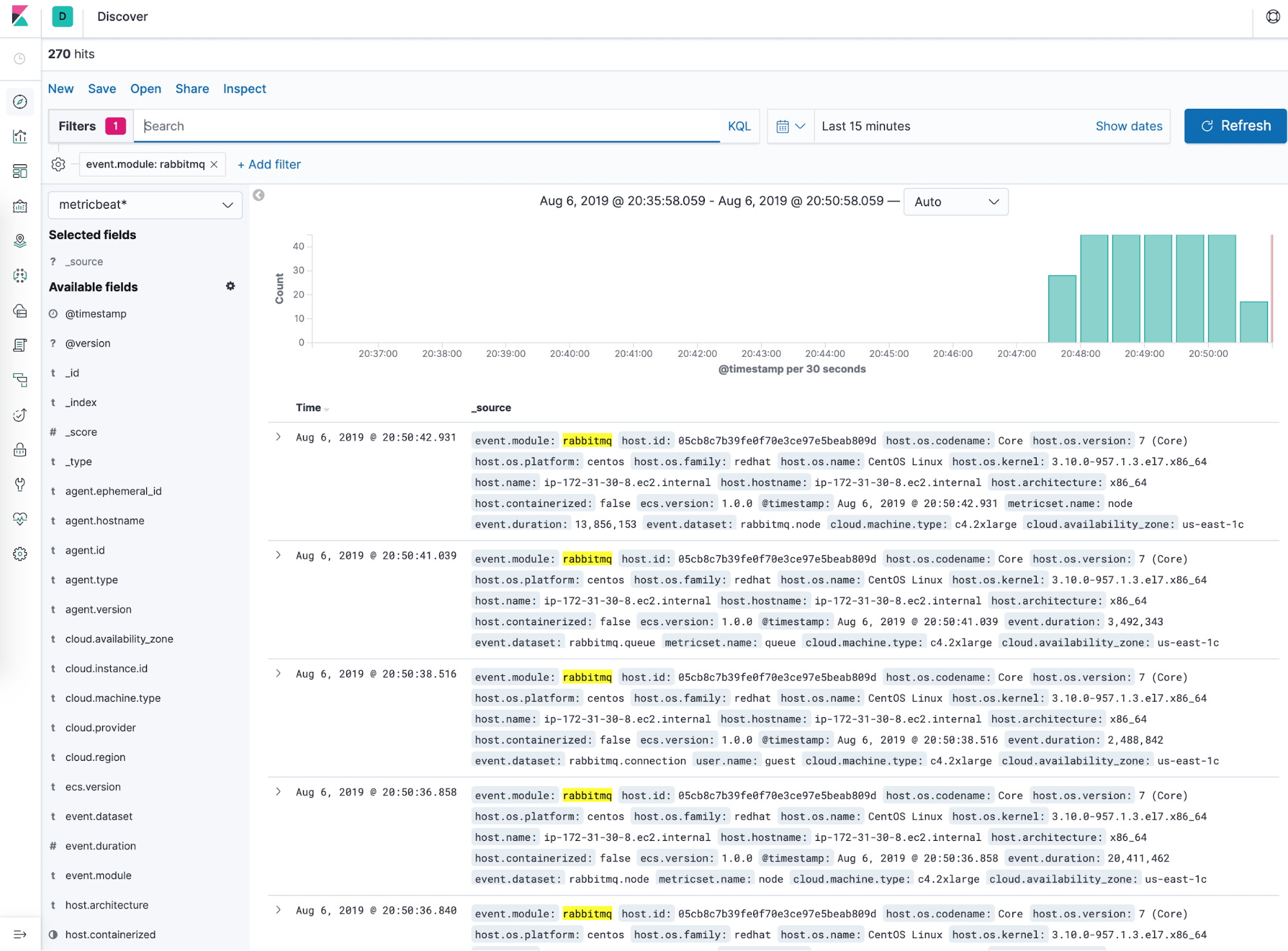Open Stack Monitoring heartbeat icon
The width and height of the screenshot is (1288, 951).
(x=20, y=519)
